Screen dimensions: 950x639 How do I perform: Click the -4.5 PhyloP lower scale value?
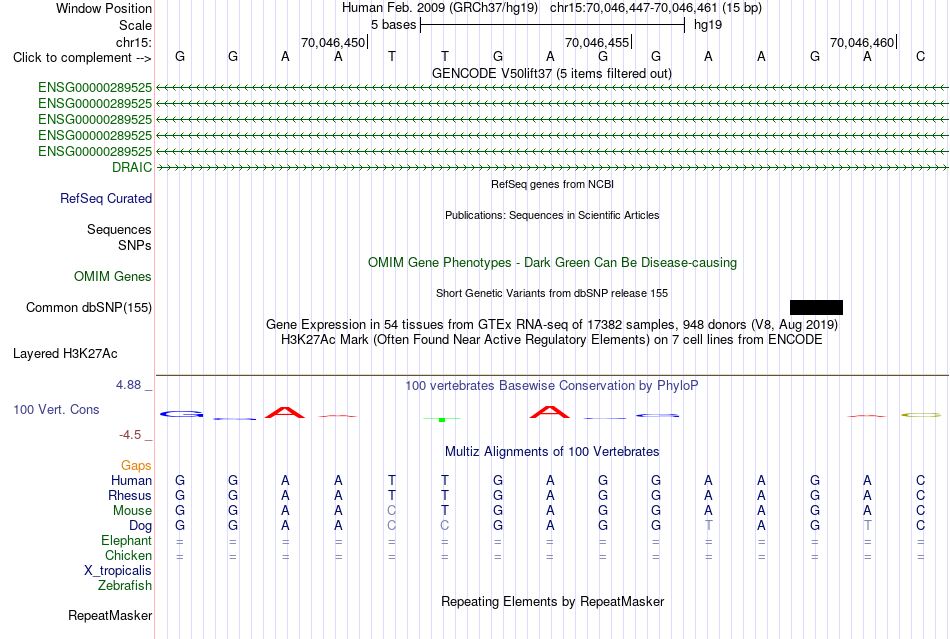coord(130,435)
